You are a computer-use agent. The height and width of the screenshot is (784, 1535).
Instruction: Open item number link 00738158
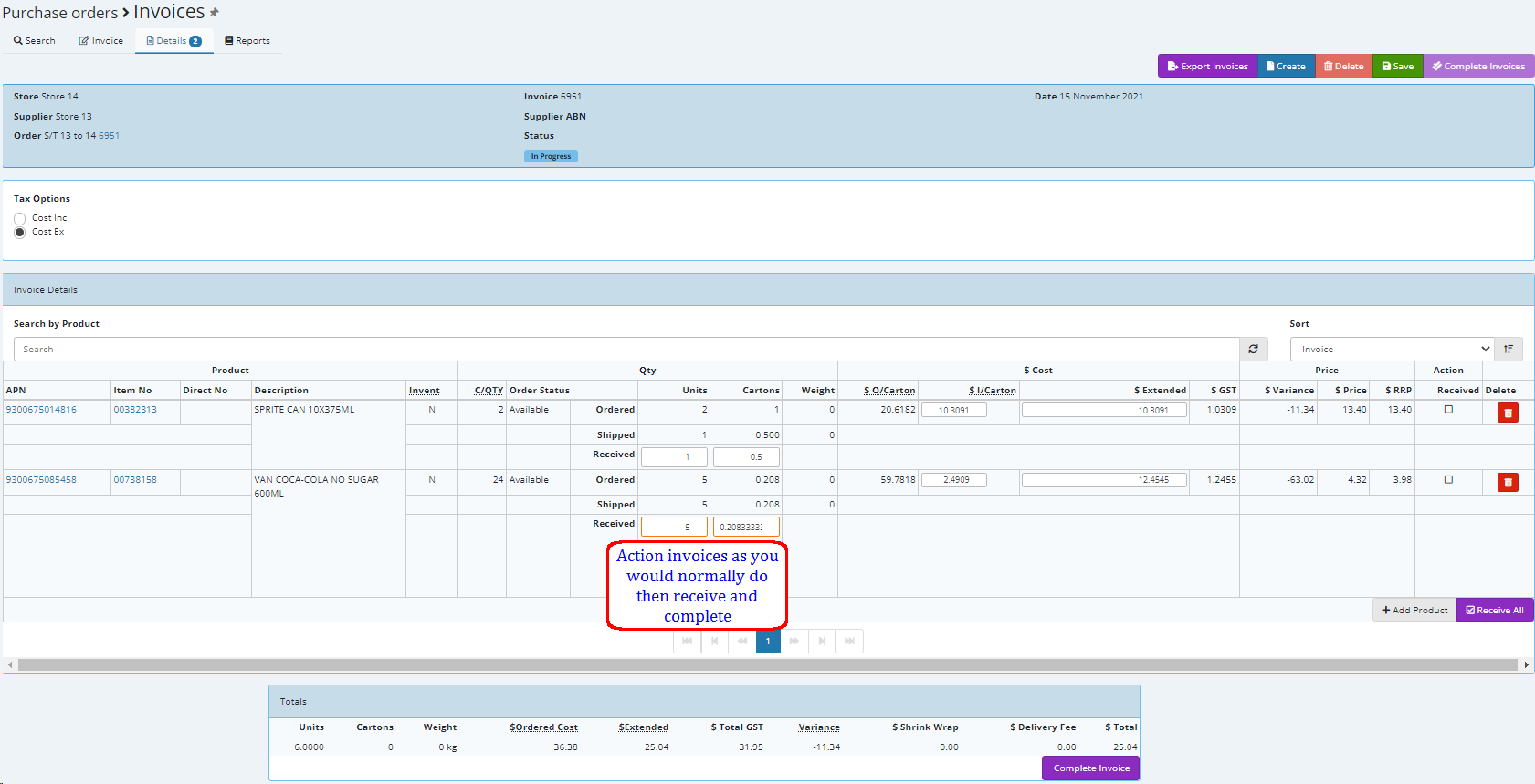click(x=135, y=480)
